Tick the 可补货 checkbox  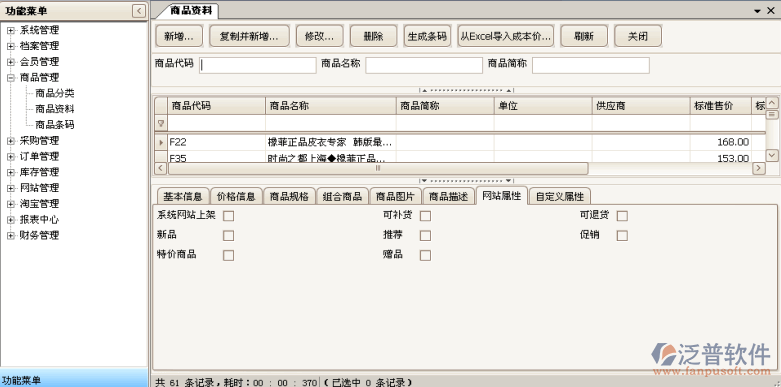coord(425,216)
